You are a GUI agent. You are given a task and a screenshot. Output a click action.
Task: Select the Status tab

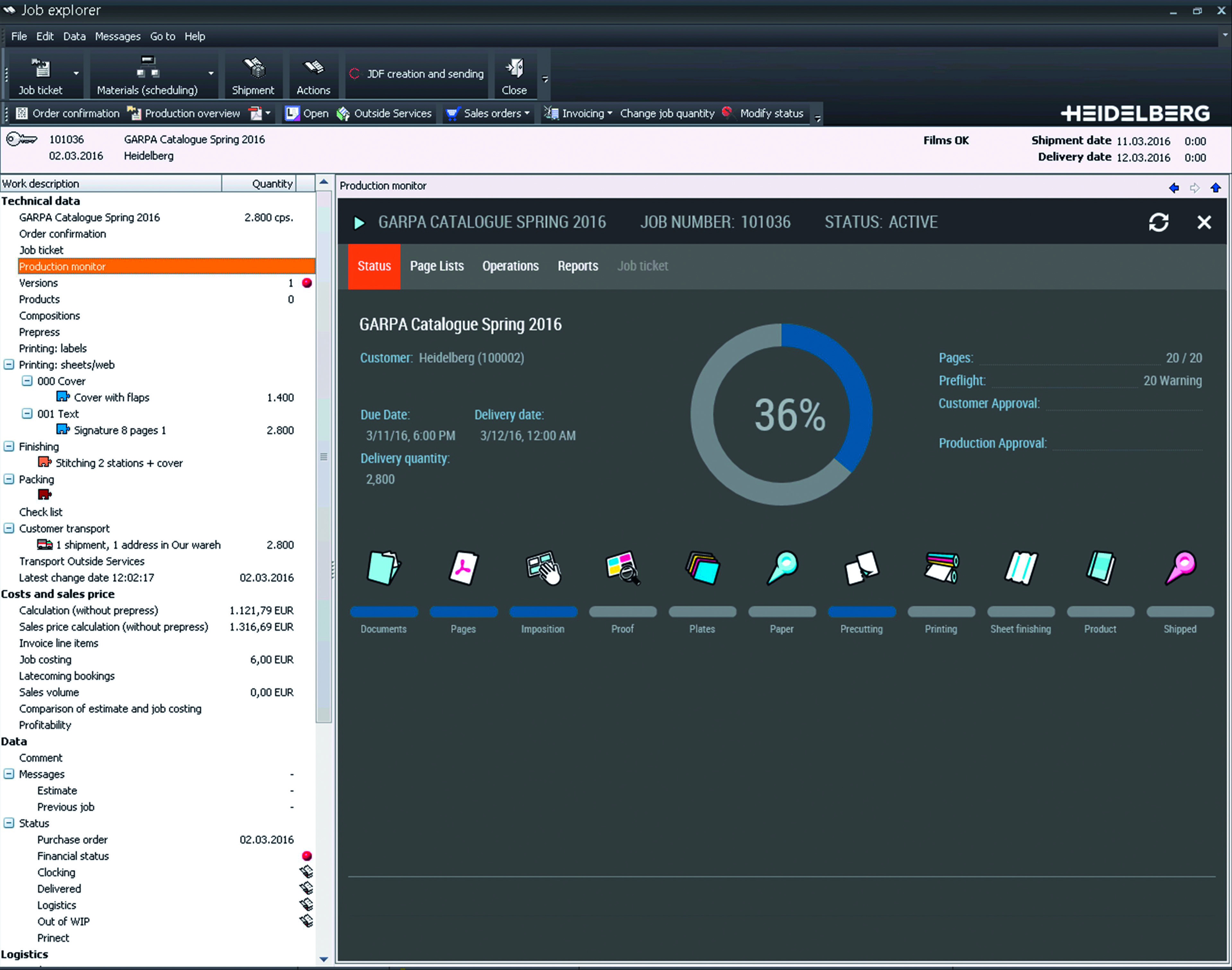coord(374,267)
